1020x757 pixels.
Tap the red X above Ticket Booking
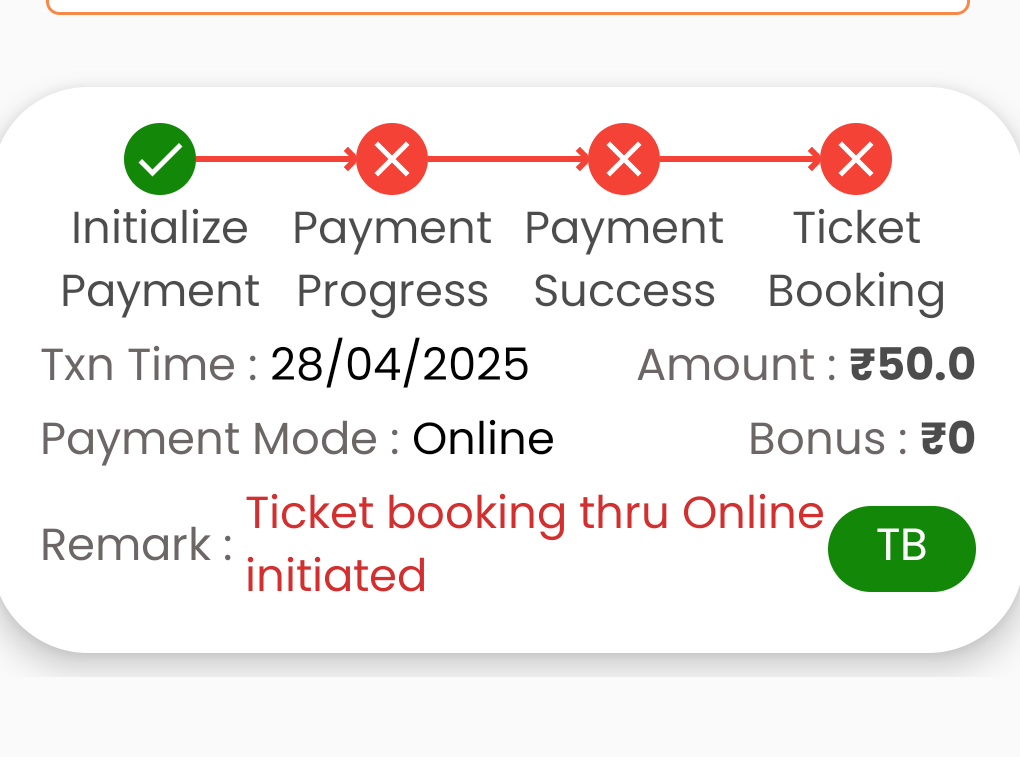click(x=856, y=159)
